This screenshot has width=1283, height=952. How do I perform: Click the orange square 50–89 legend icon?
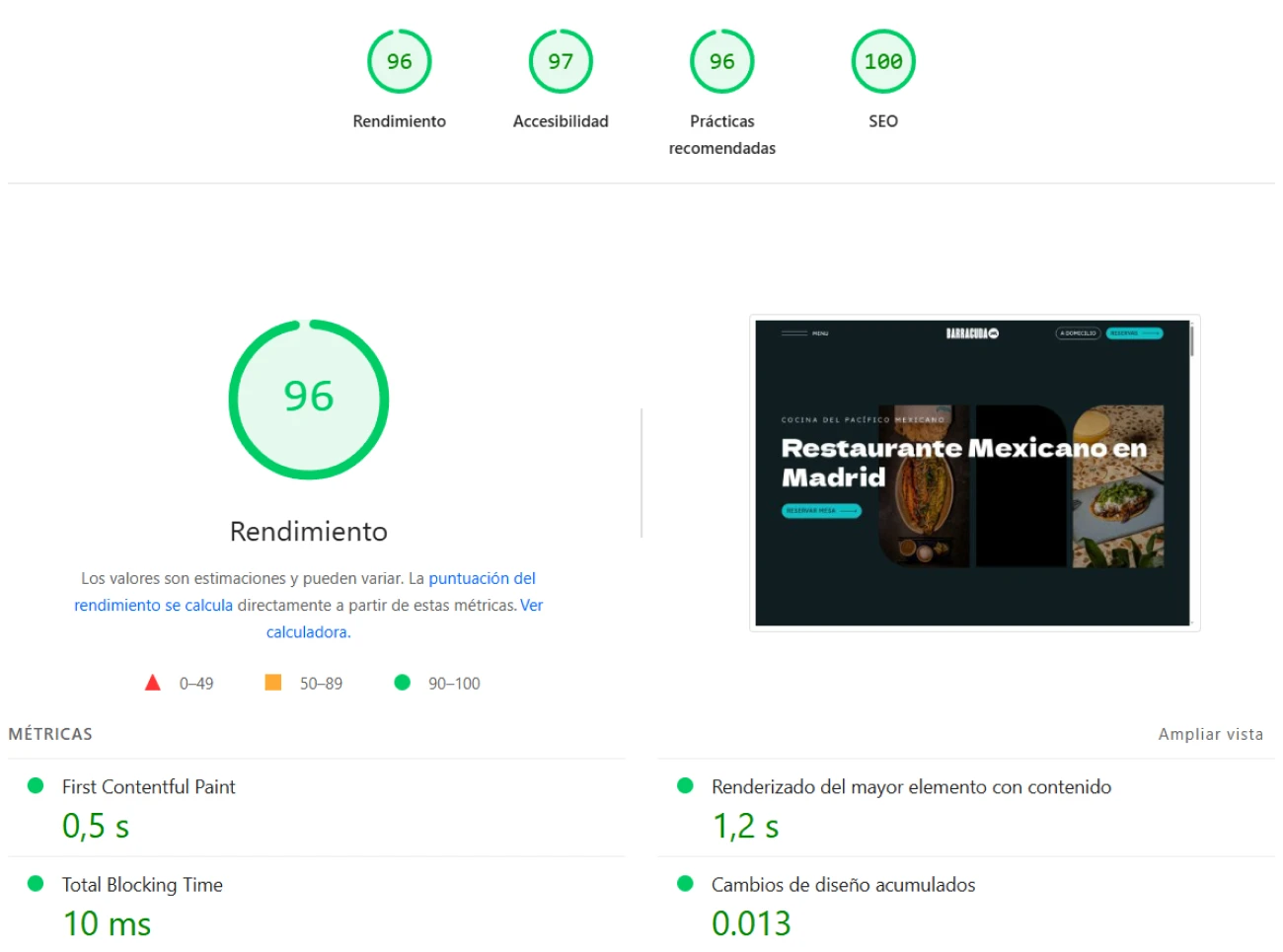point(273,683)
